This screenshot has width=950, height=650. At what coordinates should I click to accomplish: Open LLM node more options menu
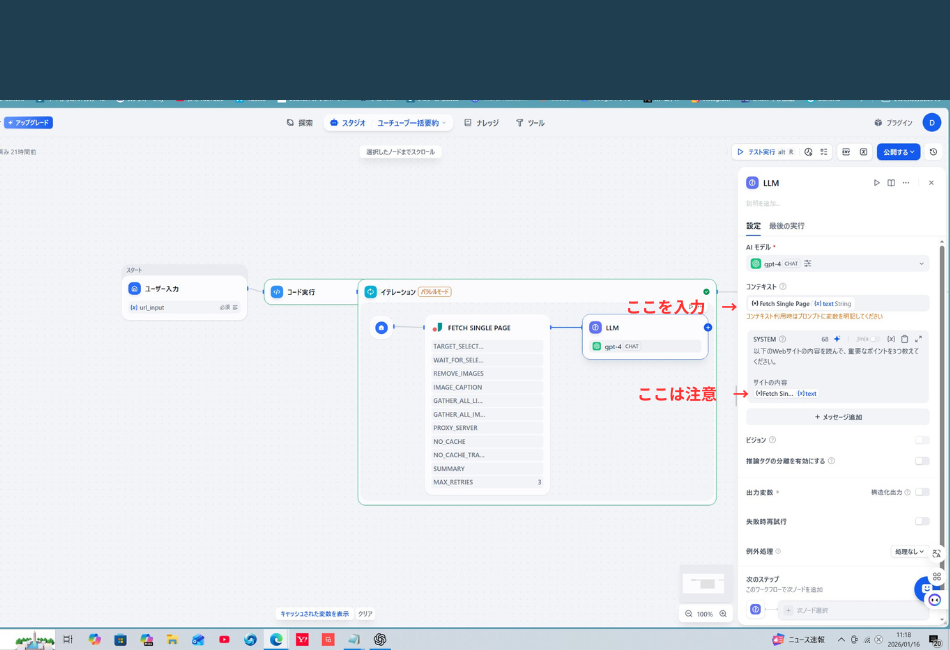click(x=905, y=183)
